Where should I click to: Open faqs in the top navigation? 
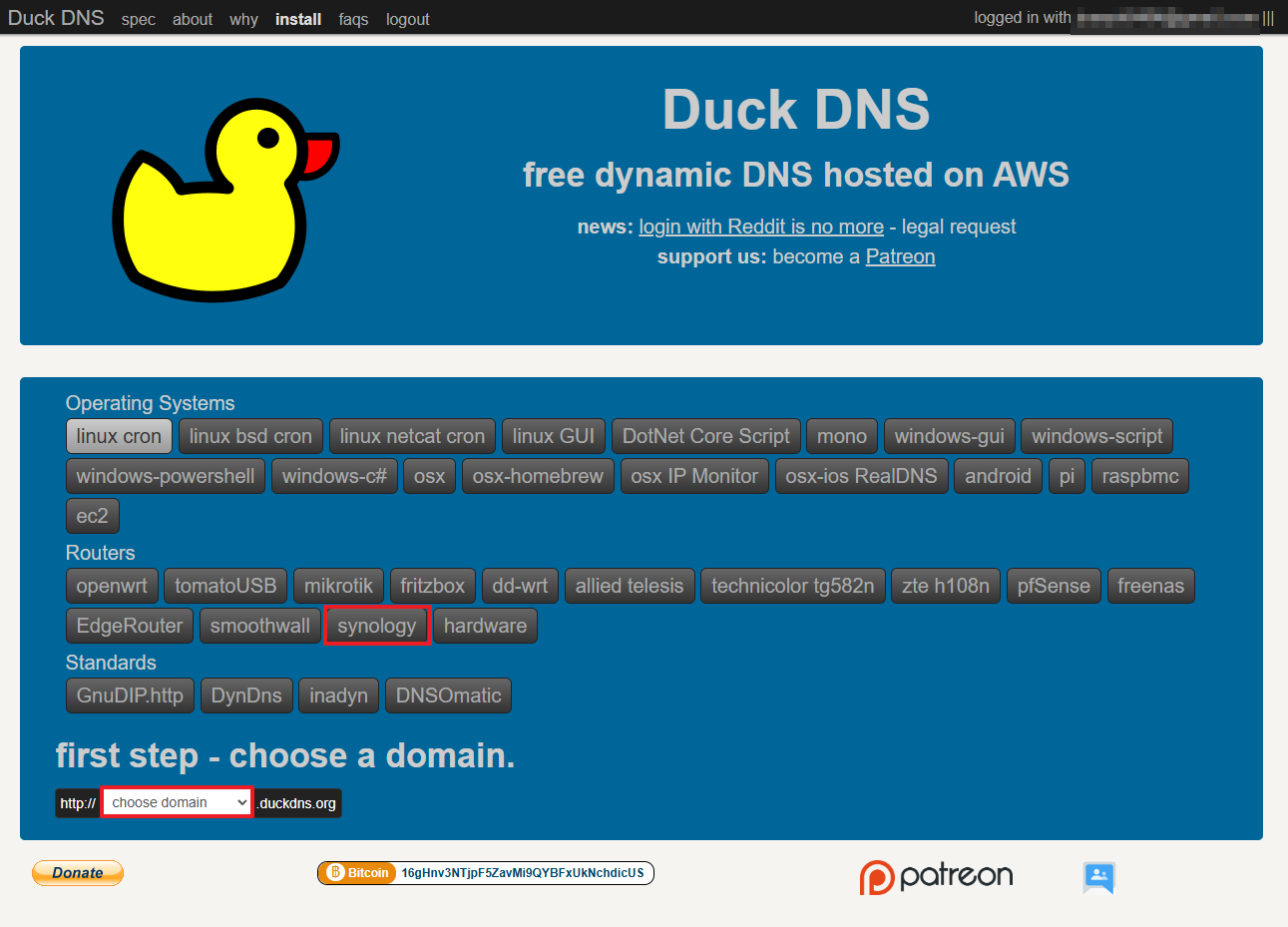[x=353, y=19]
